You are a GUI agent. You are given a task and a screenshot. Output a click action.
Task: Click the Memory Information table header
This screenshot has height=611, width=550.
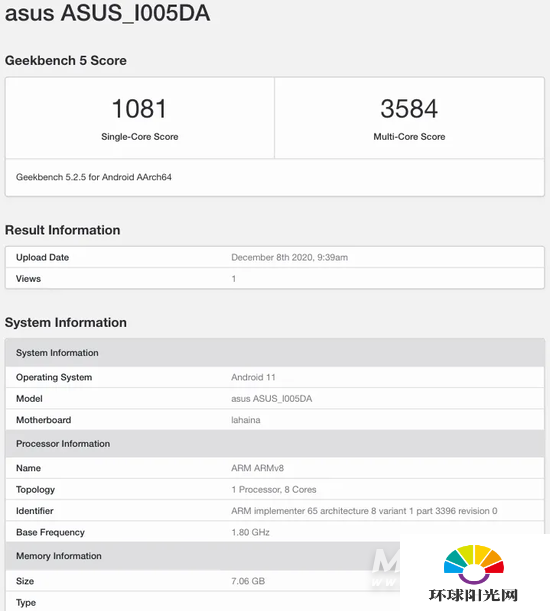(203, 556)
